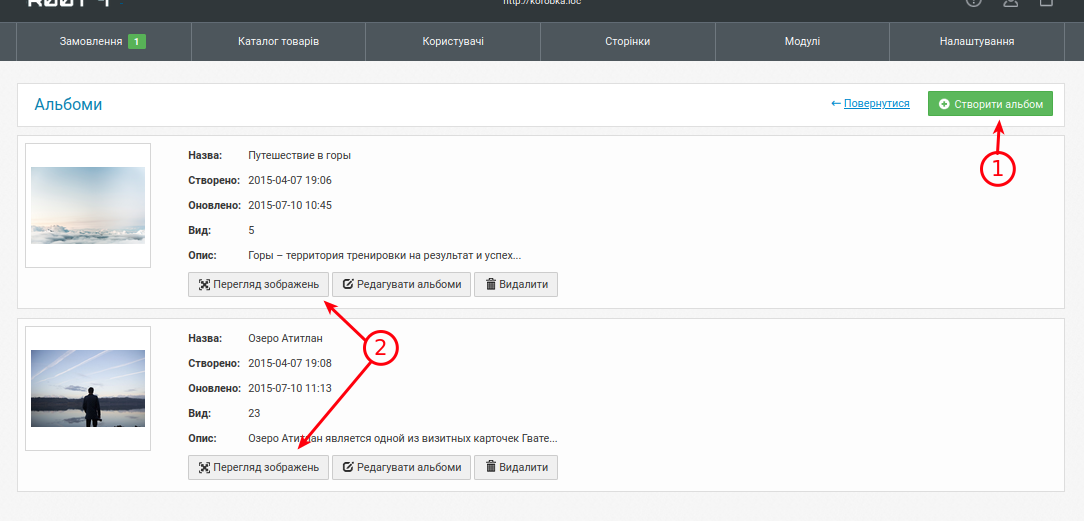
Task: Select created date 2015-04-07 19:08
Action: [290, 363]
